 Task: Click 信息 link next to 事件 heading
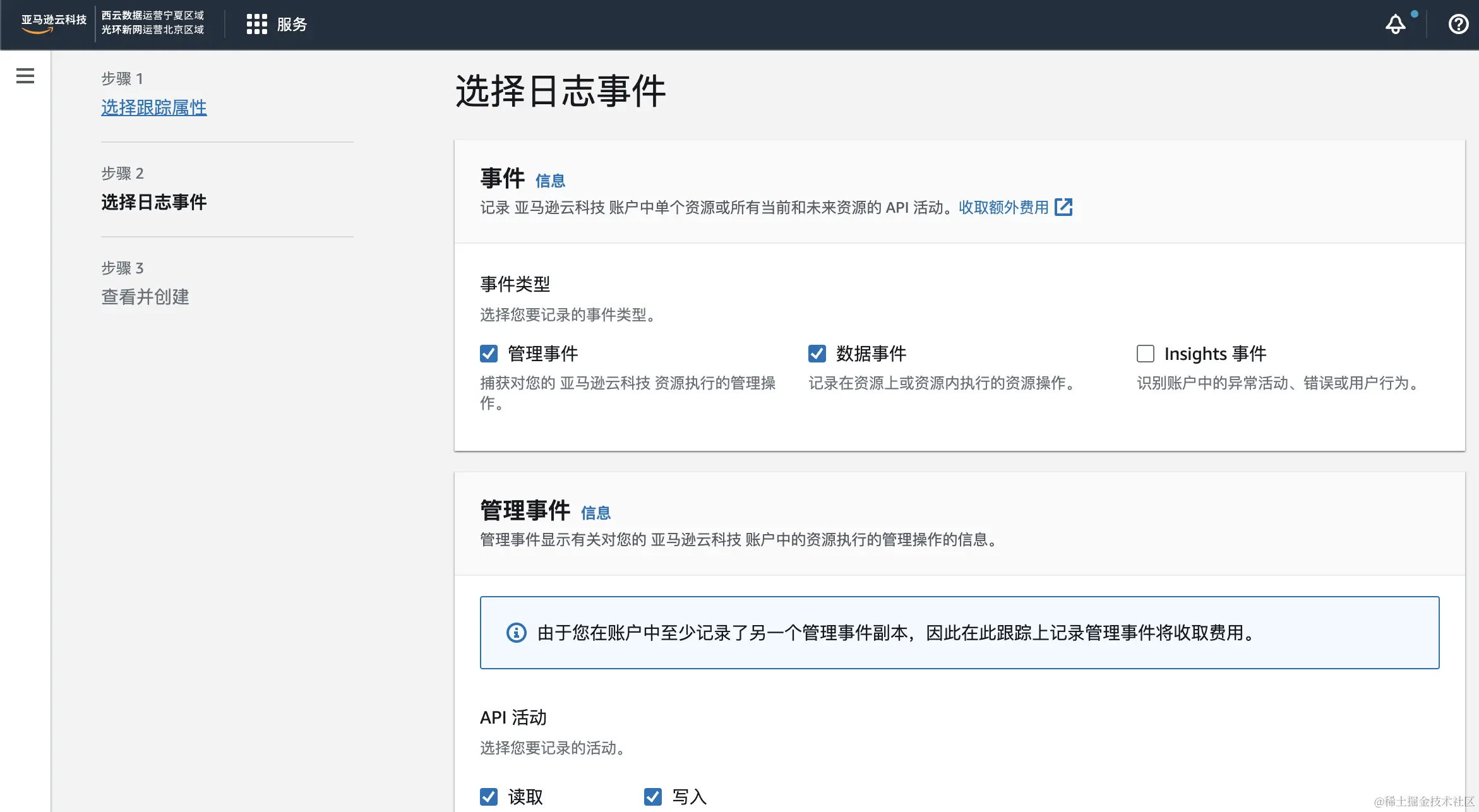[550, 181]
